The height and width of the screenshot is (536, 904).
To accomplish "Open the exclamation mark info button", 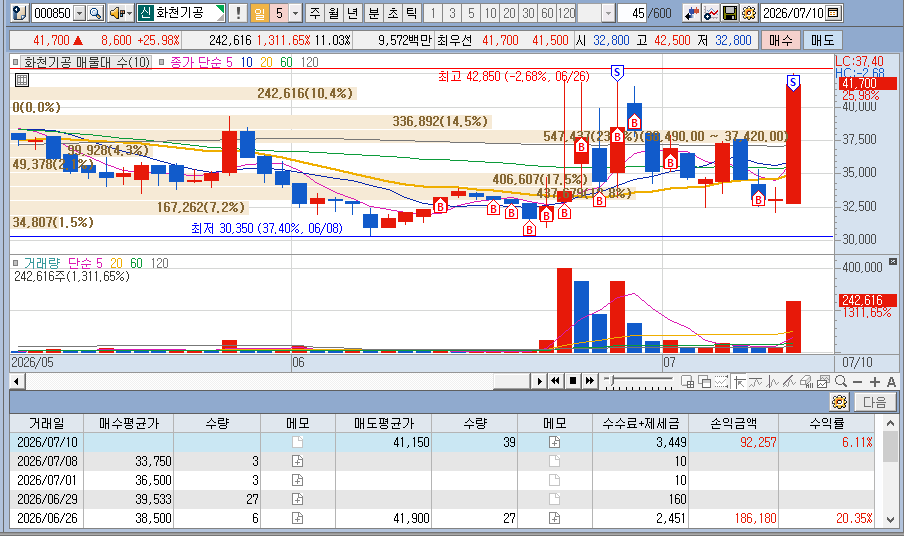I will 238,13.
